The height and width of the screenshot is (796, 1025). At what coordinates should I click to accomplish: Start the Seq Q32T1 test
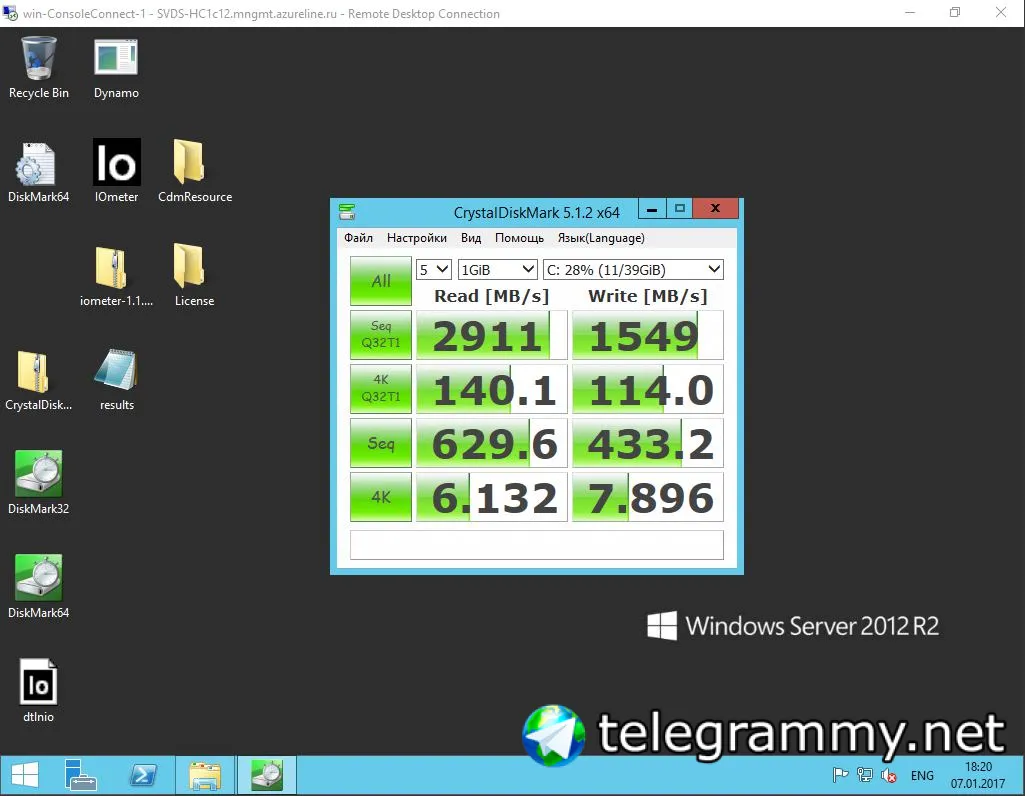[380, 335]
